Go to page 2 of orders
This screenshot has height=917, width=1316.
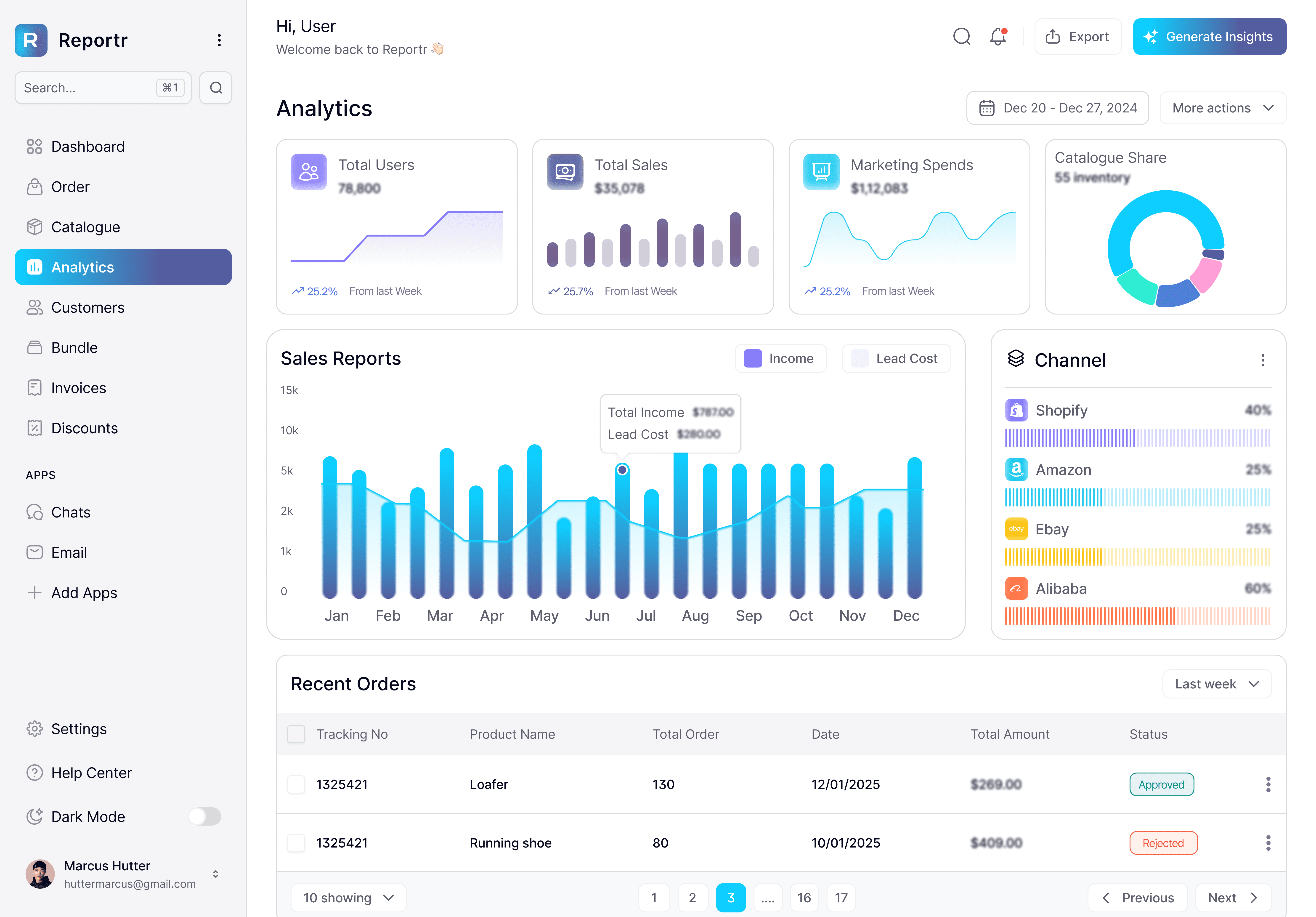click(x=692, y=898)
